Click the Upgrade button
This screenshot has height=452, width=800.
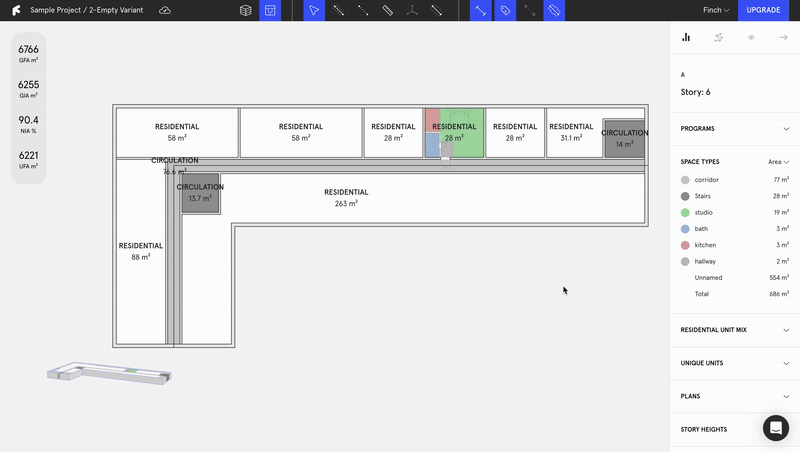763,10
